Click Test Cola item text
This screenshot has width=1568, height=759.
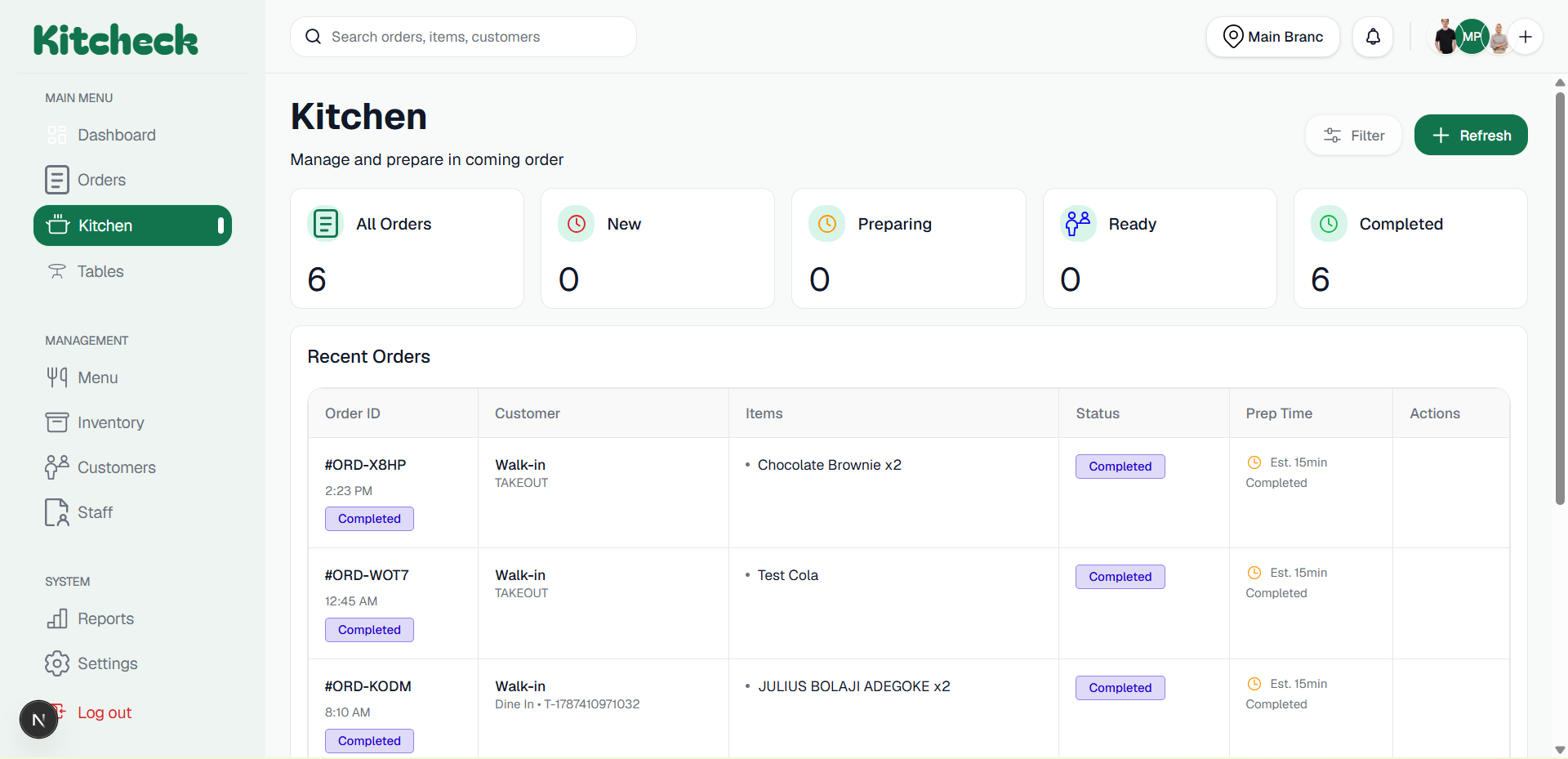788,575
